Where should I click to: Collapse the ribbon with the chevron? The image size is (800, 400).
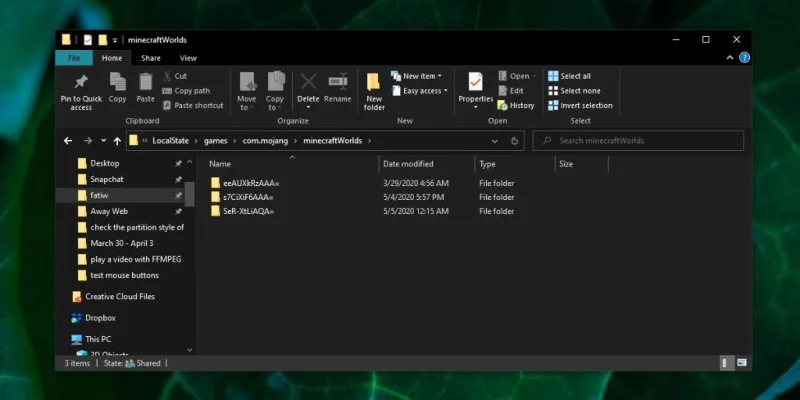pyautogui.click(x=730, y=58)
